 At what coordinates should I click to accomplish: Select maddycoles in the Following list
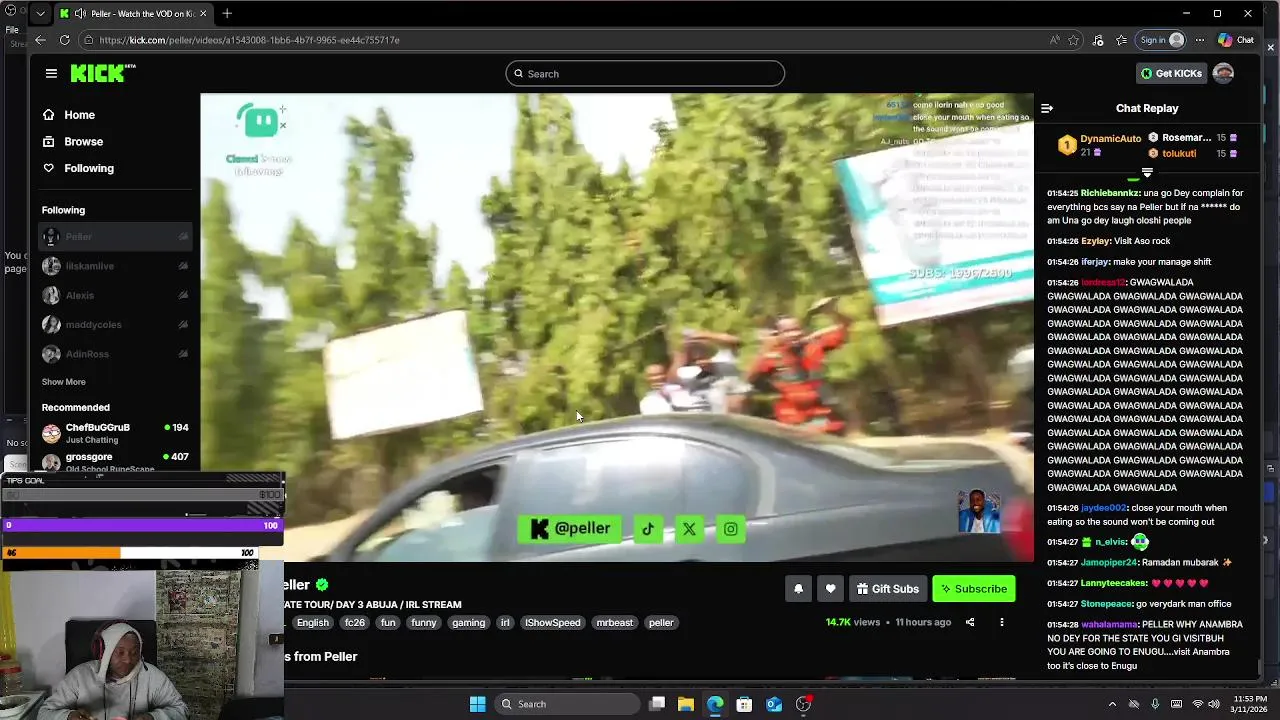click(x=115, y=325)
